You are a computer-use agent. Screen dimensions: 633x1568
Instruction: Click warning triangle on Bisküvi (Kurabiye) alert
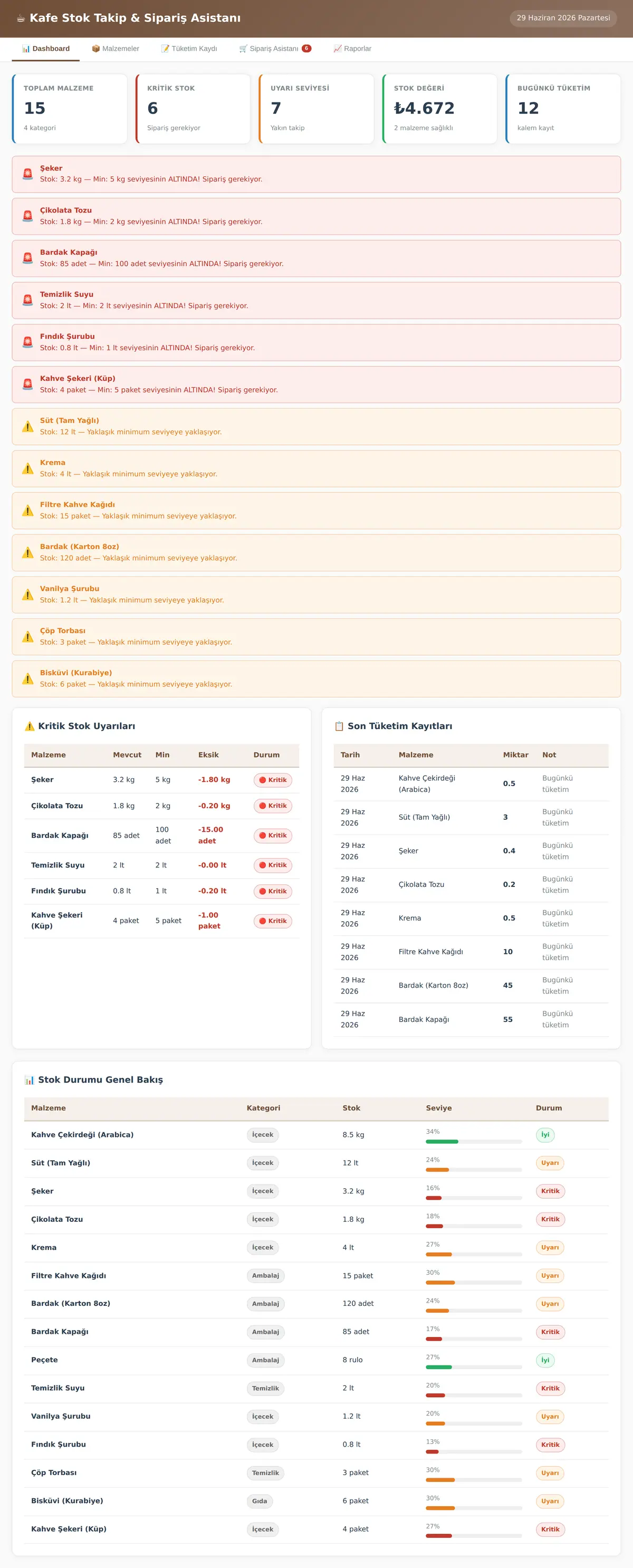pyautogui.click(x=27, y=678)
